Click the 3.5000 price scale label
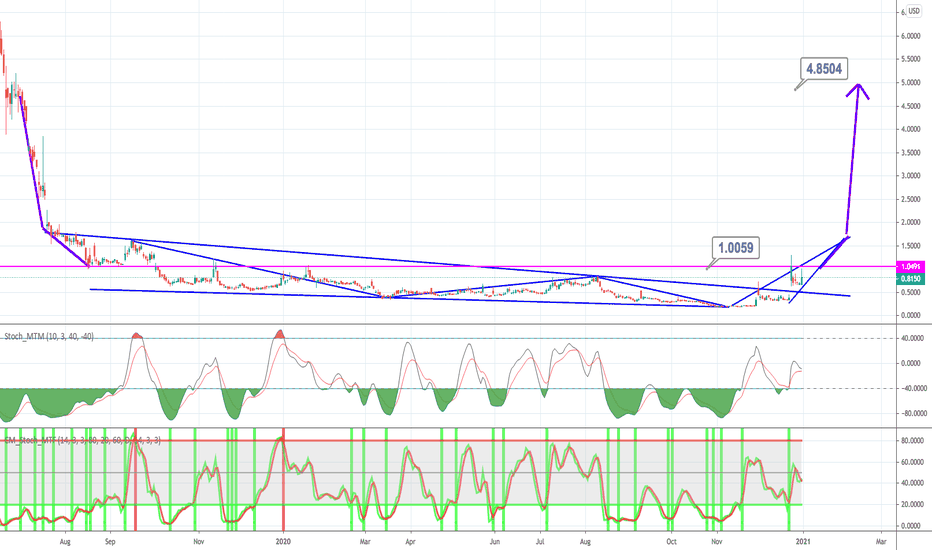Viewport: 932px width, 550px height. [911, 153]
